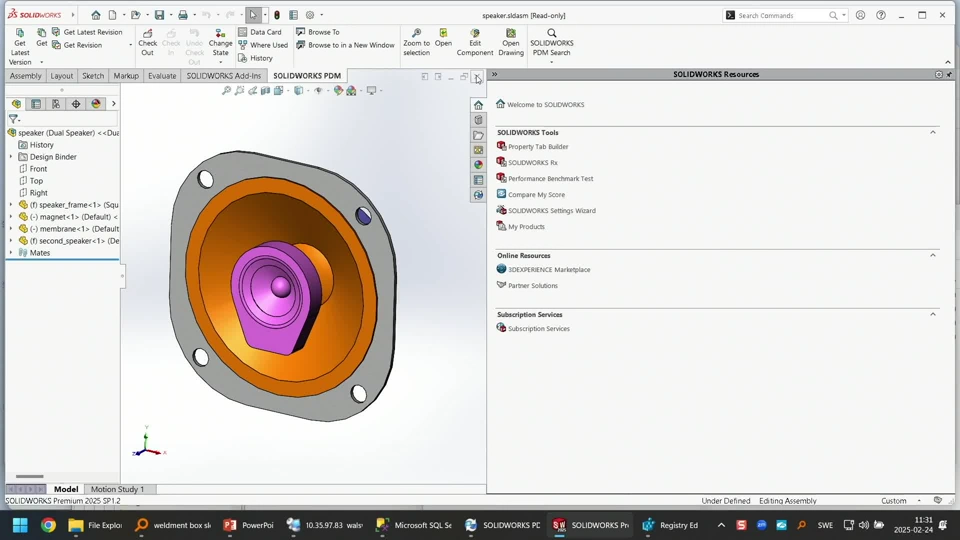Viewport: 960px width, 540px height.
Task: Collapse the Online Resources section
Action: (933, 255)
